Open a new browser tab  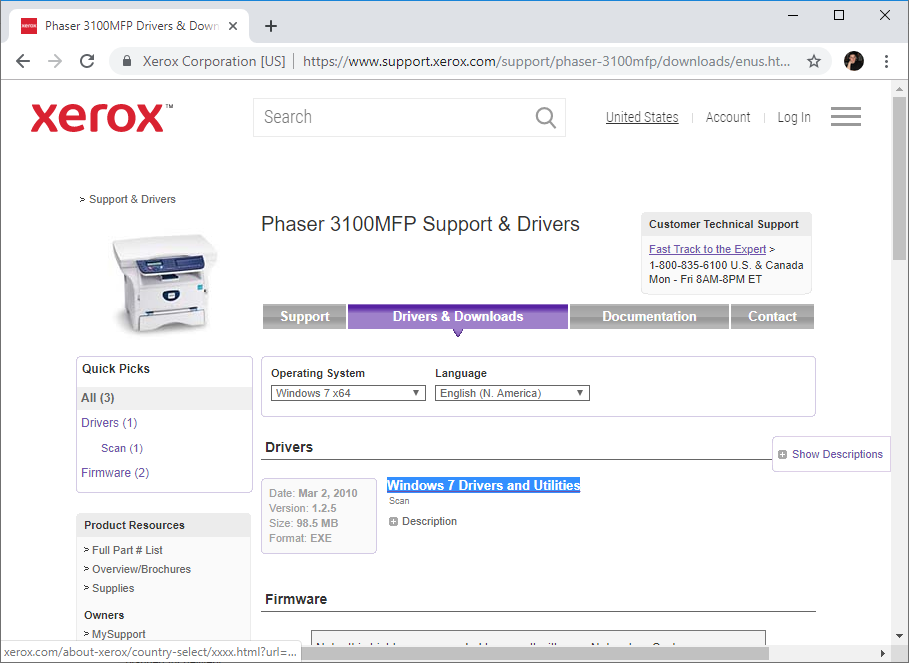coord(271,26)
